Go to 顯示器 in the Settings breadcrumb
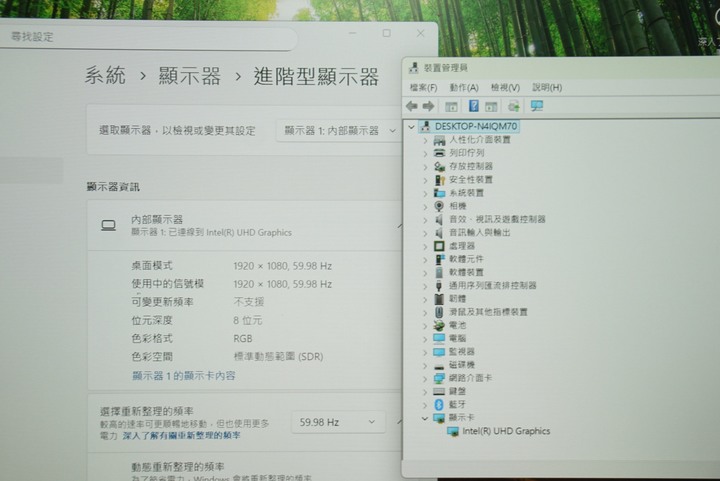720x481 pixels. [x=190, y=76]
